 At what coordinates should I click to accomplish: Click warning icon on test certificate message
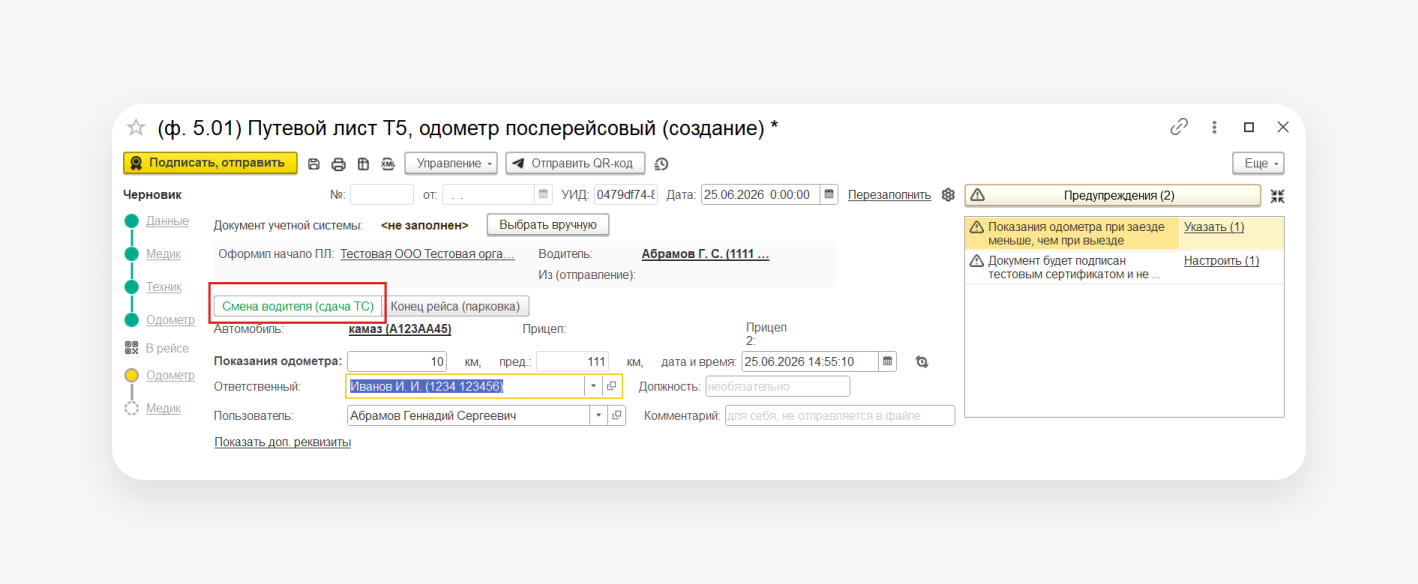pyautogui.click(x=978, y=261)
